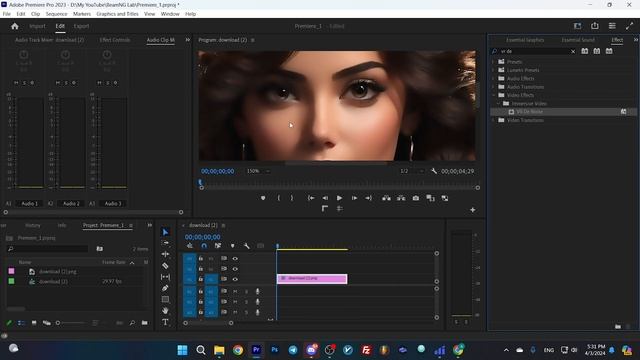Select the Pen tool in the tools panel

165,288
